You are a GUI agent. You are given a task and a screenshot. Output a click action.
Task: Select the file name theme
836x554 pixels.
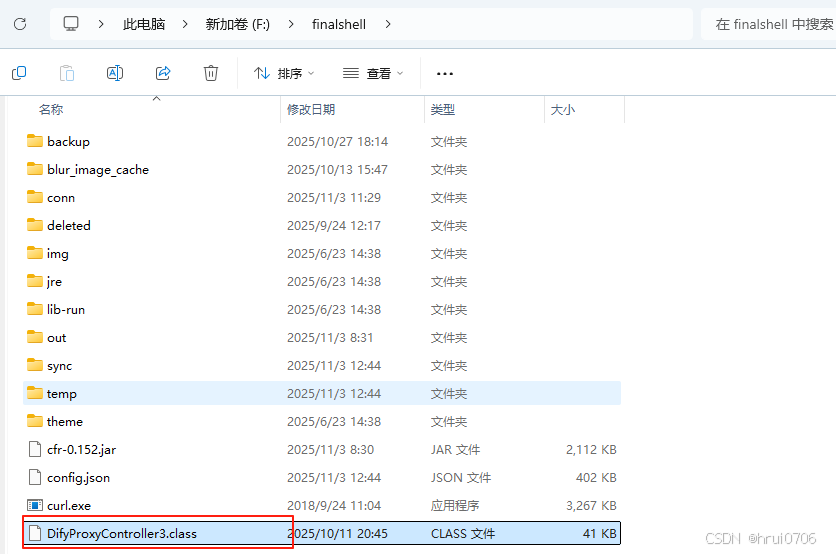(x=65, y=421)
